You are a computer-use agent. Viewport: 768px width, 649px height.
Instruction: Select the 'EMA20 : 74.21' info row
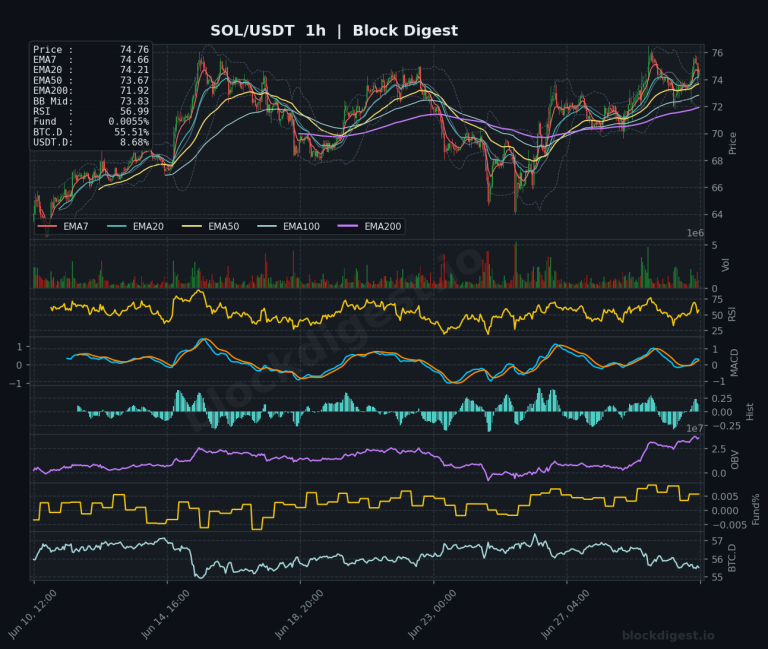point(91,70)
